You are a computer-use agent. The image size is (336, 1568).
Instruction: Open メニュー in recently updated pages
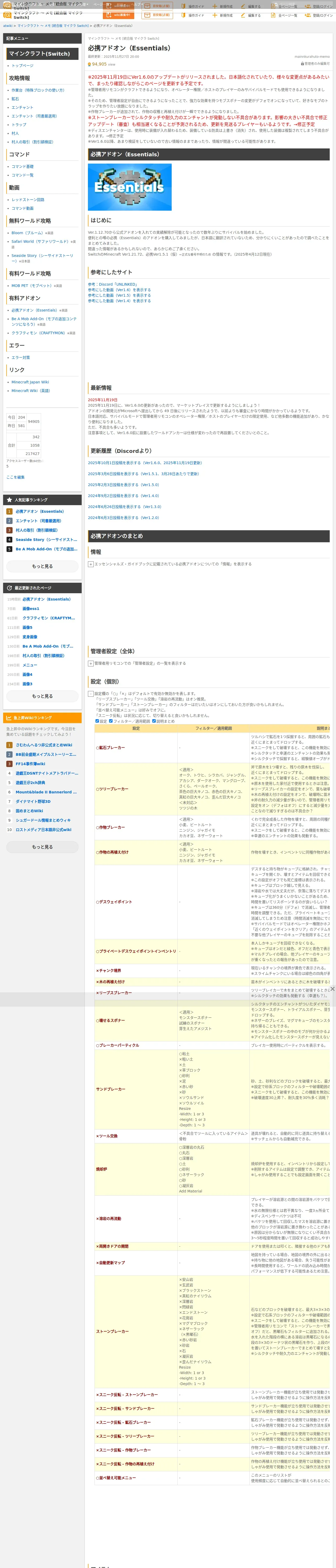pos(30,665)
